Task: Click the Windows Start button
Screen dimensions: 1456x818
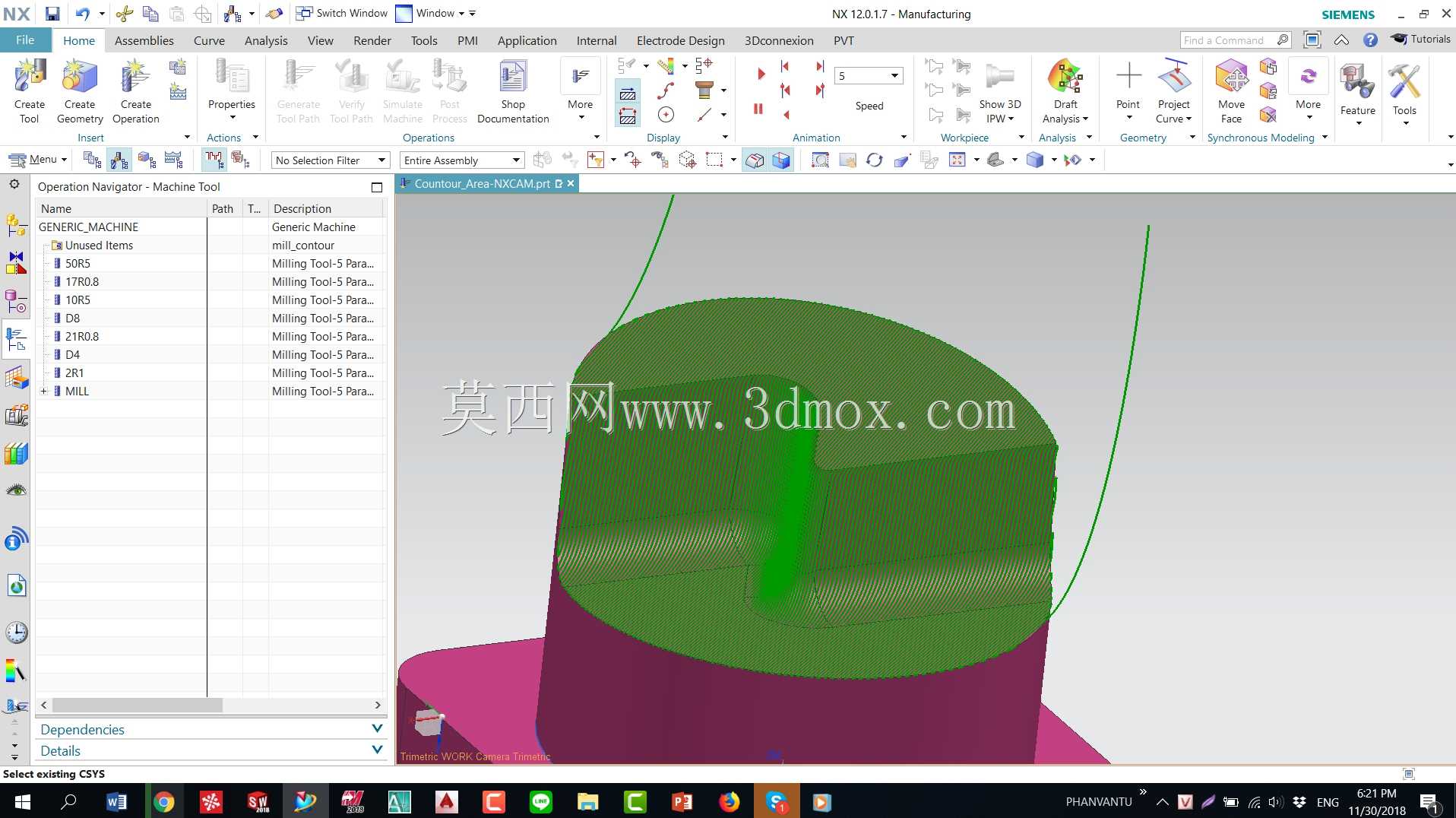Action: point(22,801)
